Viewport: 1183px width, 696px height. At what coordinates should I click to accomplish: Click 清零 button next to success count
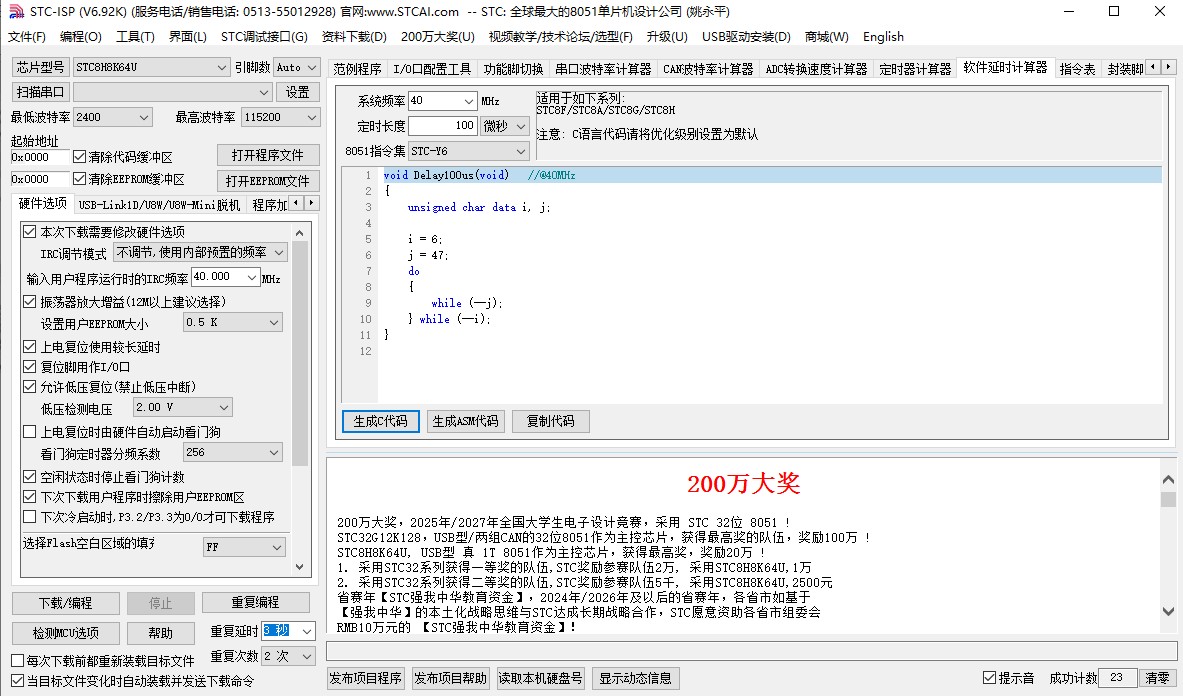tap(1157, 677)
